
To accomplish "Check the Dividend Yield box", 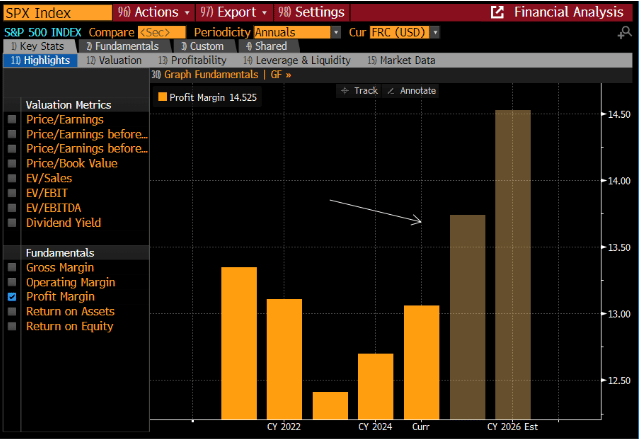I will coord(12,223).
